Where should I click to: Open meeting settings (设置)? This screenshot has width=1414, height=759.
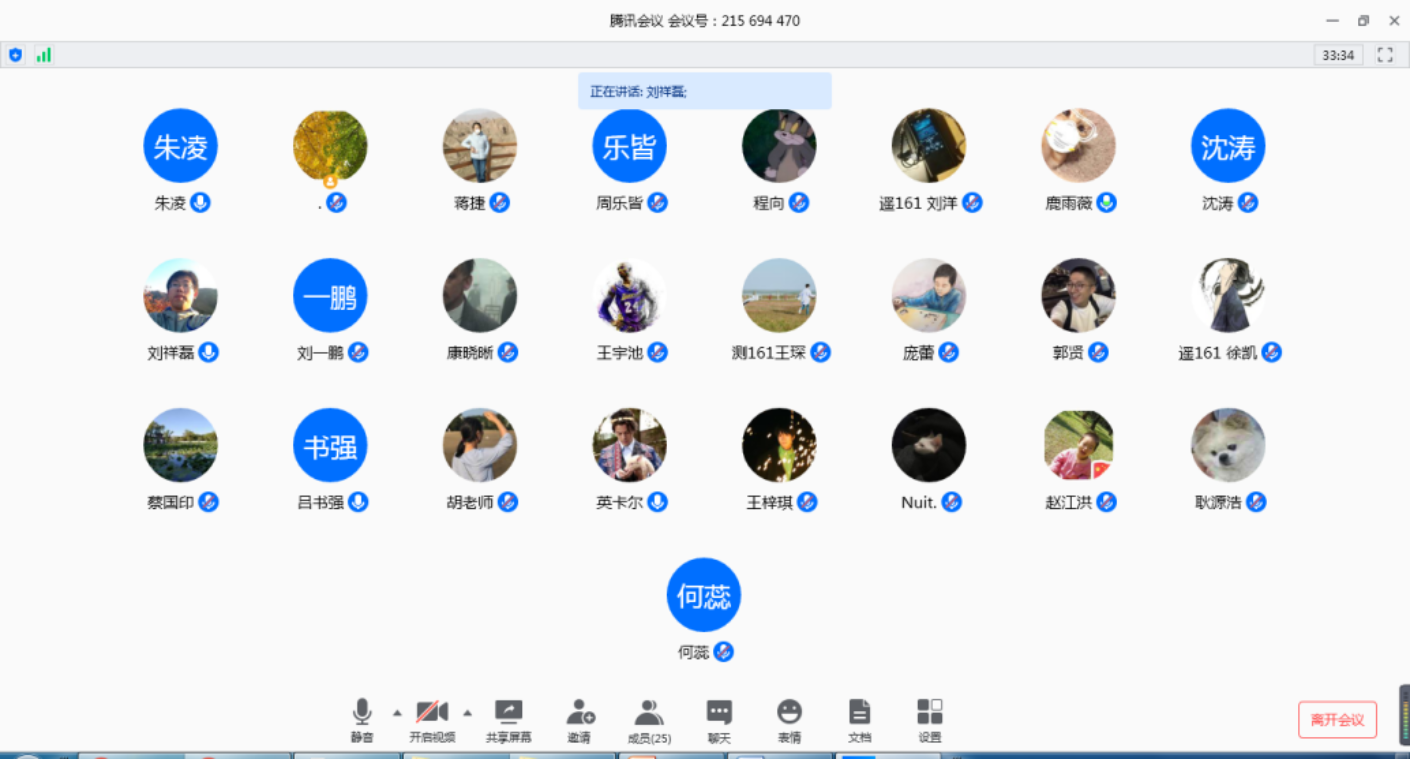coord(929,720)
